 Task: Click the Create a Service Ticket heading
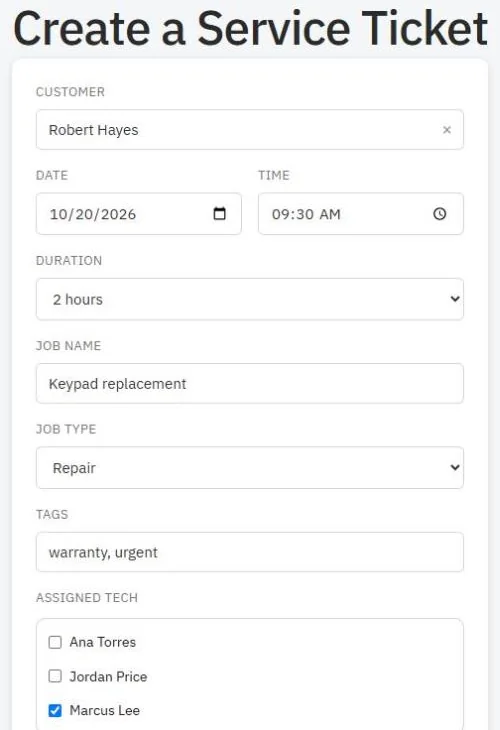point(250,29)
